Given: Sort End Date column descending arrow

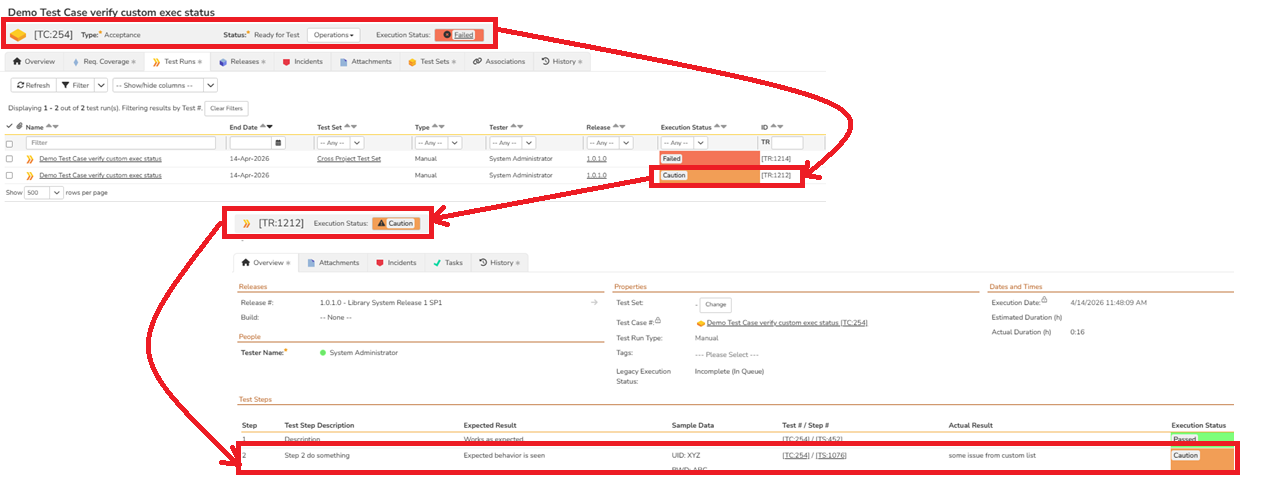Looking at the screenshot, I should (270, 127).
